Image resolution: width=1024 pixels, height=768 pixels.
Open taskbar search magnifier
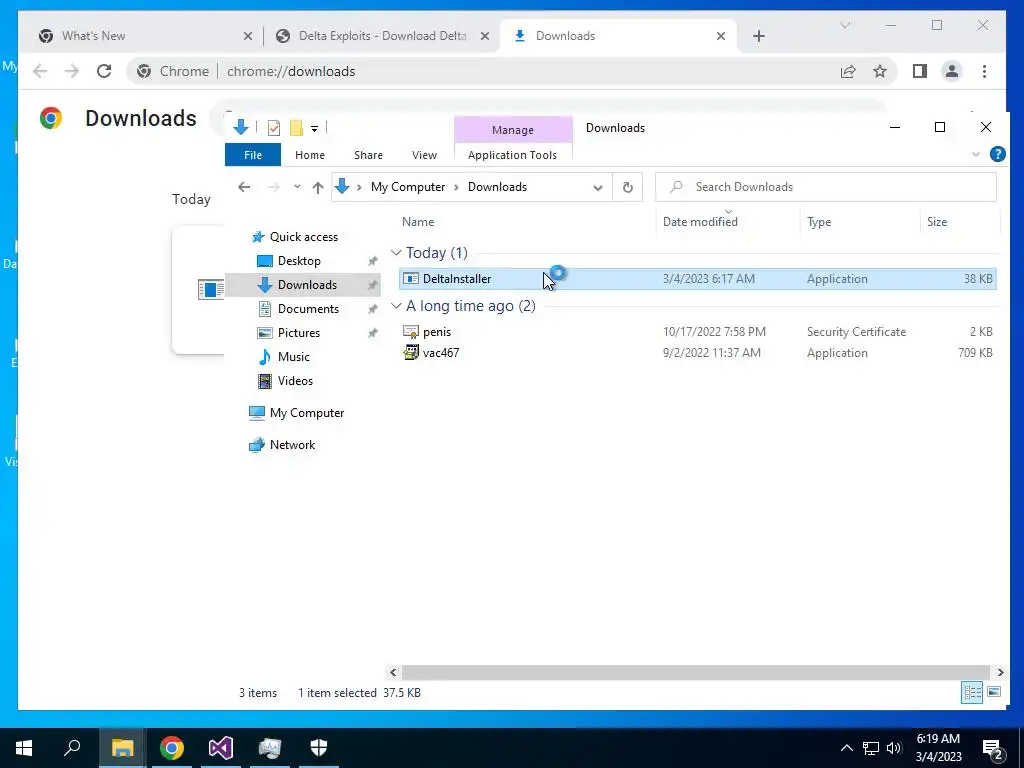click(72, 748)
